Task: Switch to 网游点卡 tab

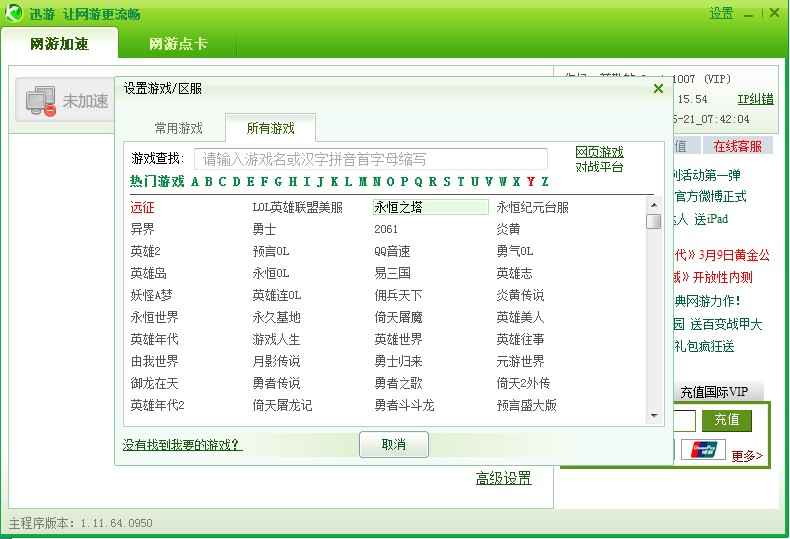Action: (x=178, y=44)
